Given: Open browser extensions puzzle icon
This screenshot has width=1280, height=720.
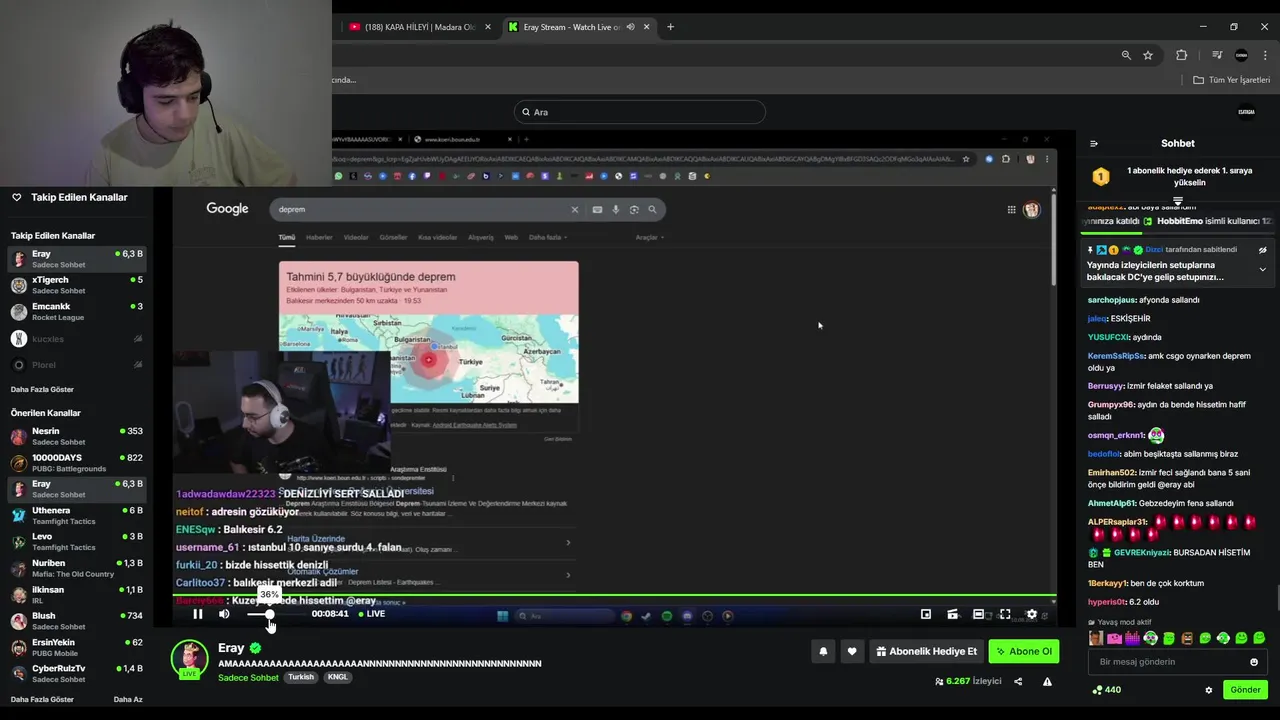Looking at the screenshot, I should pos(1181,55).
